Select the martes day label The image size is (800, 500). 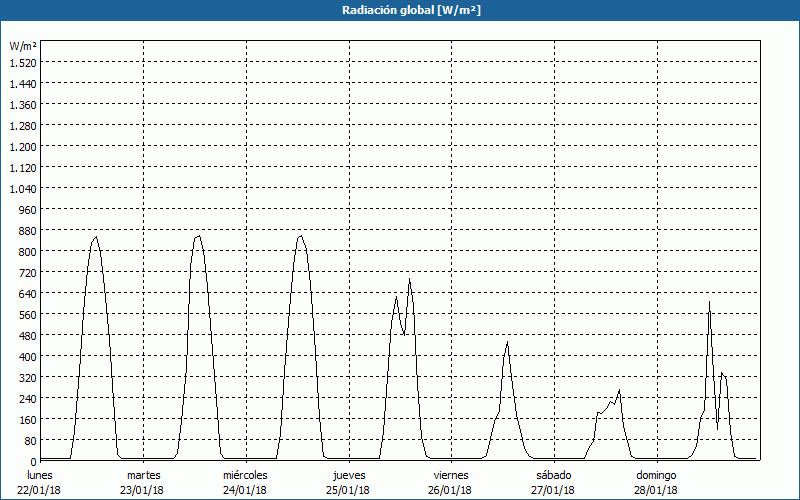[144, 475]
